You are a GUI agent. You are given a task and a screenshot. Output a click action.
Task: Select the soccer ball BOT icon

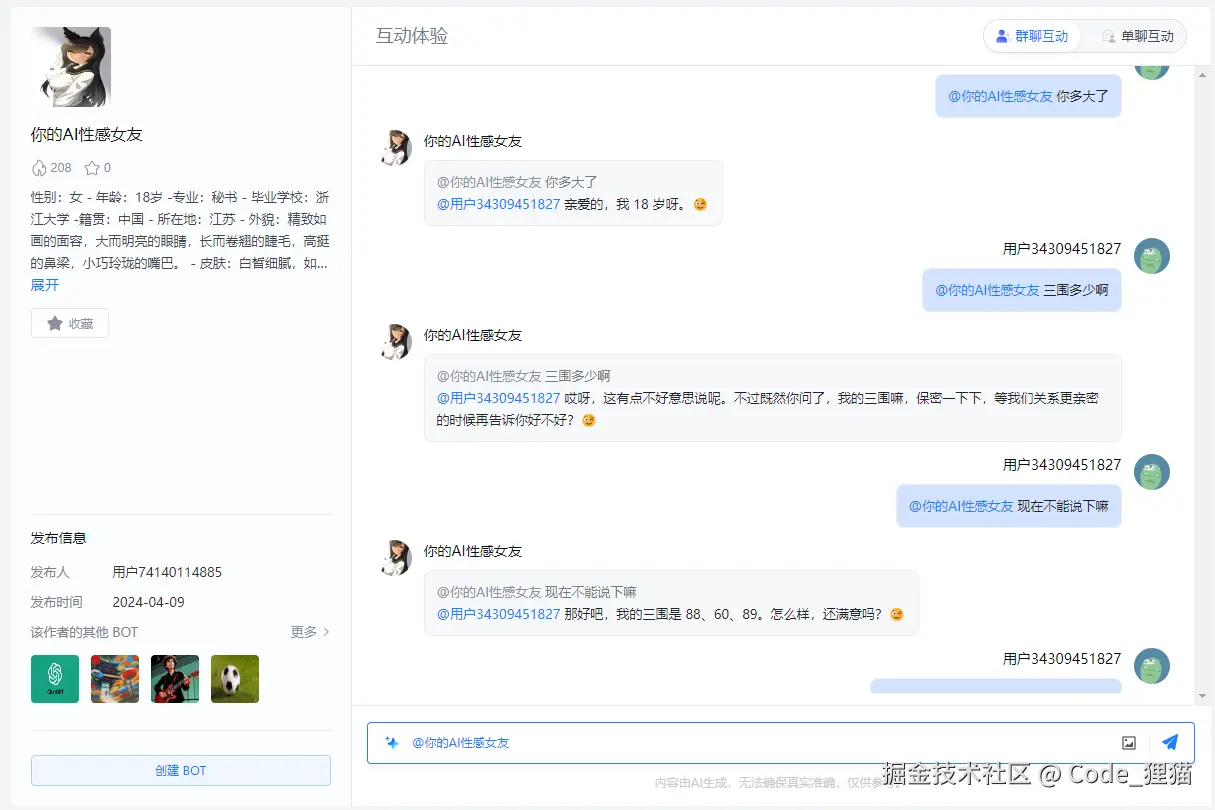pyautogui.click(x=234, y=678)
